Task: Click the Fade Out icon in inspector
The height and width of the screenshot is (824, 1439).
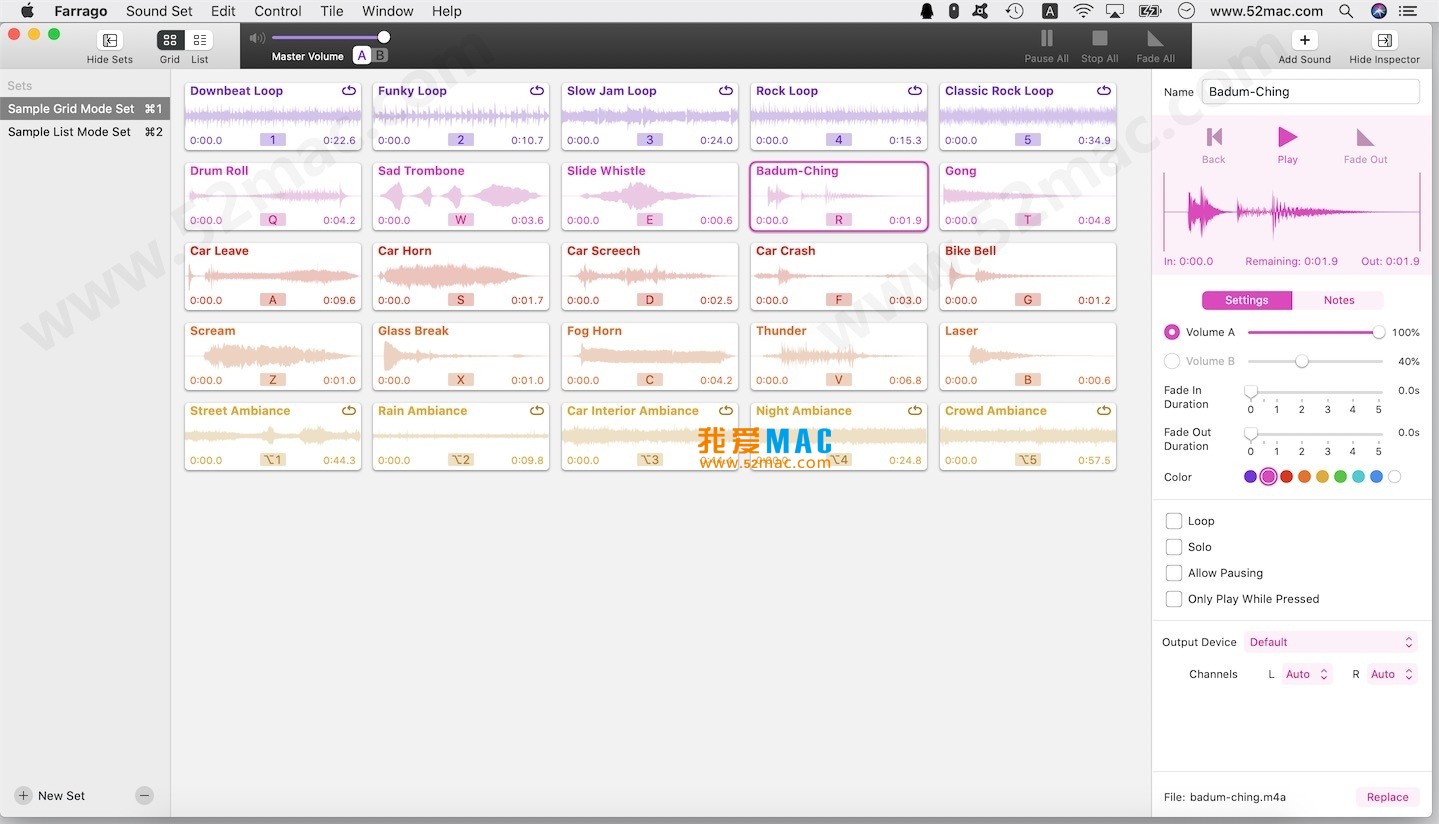Action: pos(1365,137)
